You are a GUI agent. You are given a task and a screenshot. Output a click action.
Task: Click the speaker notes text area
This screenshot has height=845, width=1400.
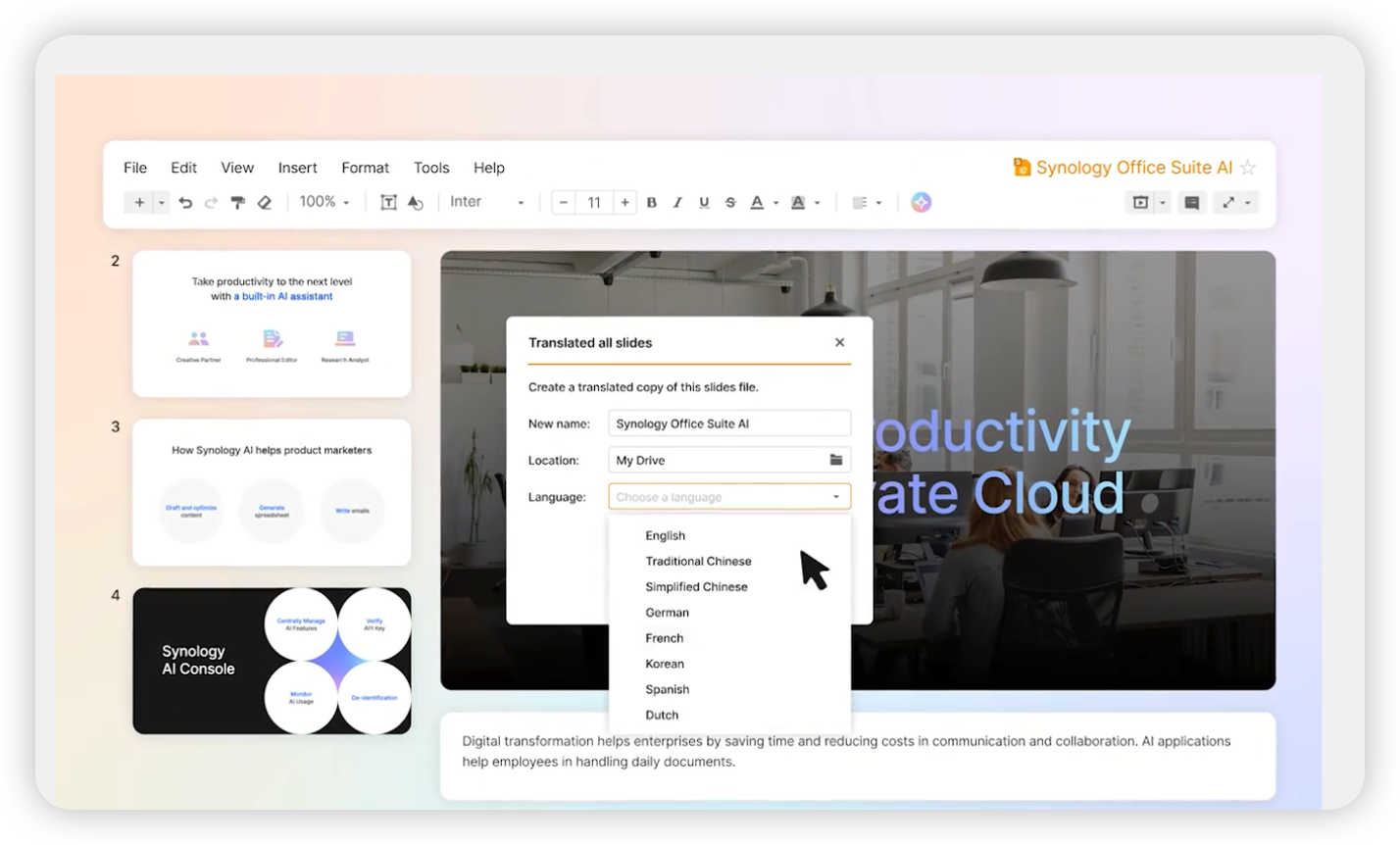click(x=858, y=756)
